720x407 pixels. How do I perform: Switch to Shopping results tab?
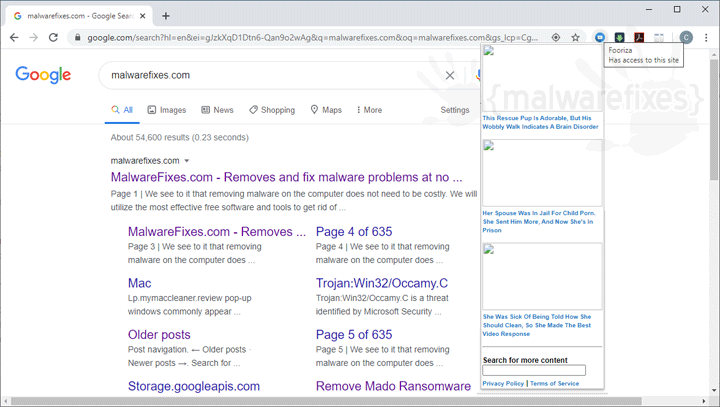[x=272, y=110]
